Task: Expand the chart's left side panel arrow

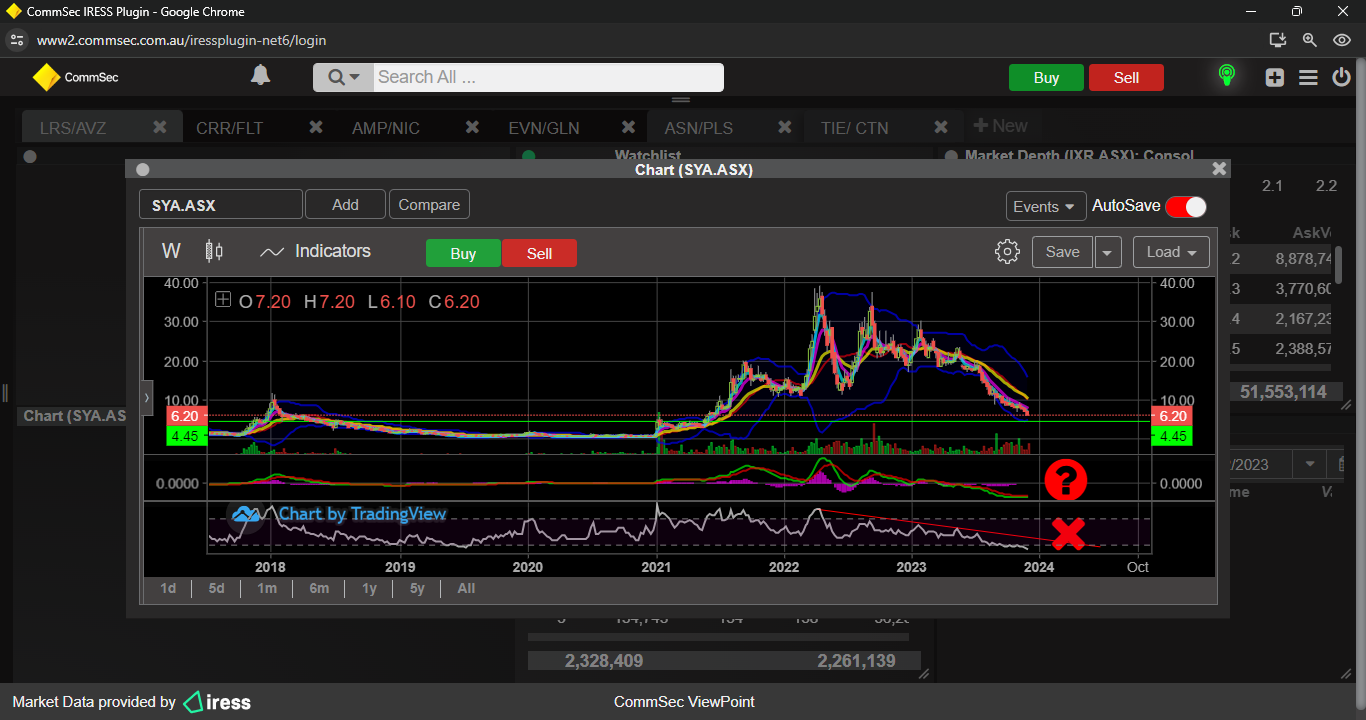Action: pyautogui.click(x=147, y=398)
